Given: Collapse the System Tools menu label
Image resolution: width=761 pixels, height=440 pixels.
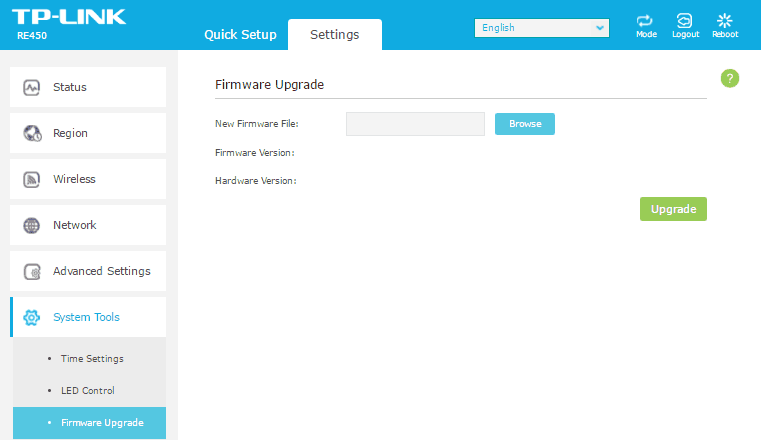Looking at the screenshot, I should click(x=86, y=317).
